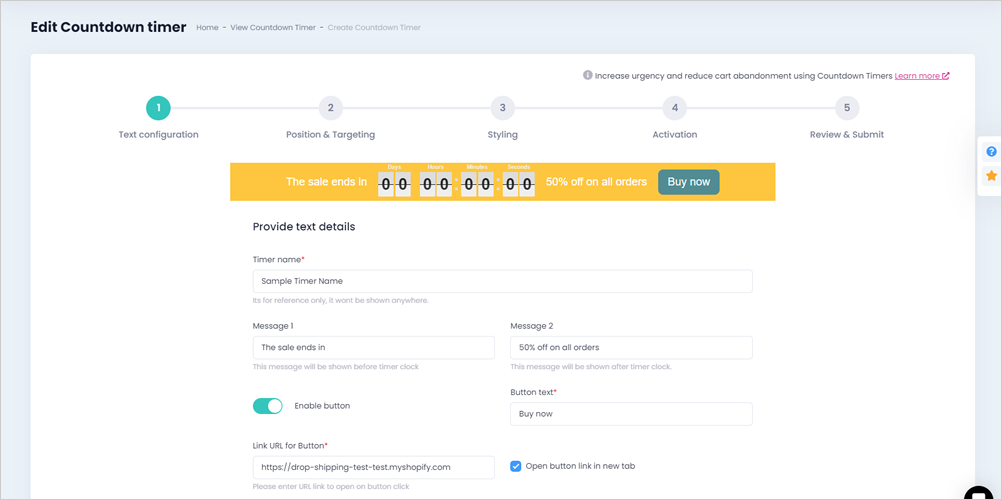The width and height of the screenshot is (1002, 500).
Task: Go to step 3 Styling circle
Action: 503,108
